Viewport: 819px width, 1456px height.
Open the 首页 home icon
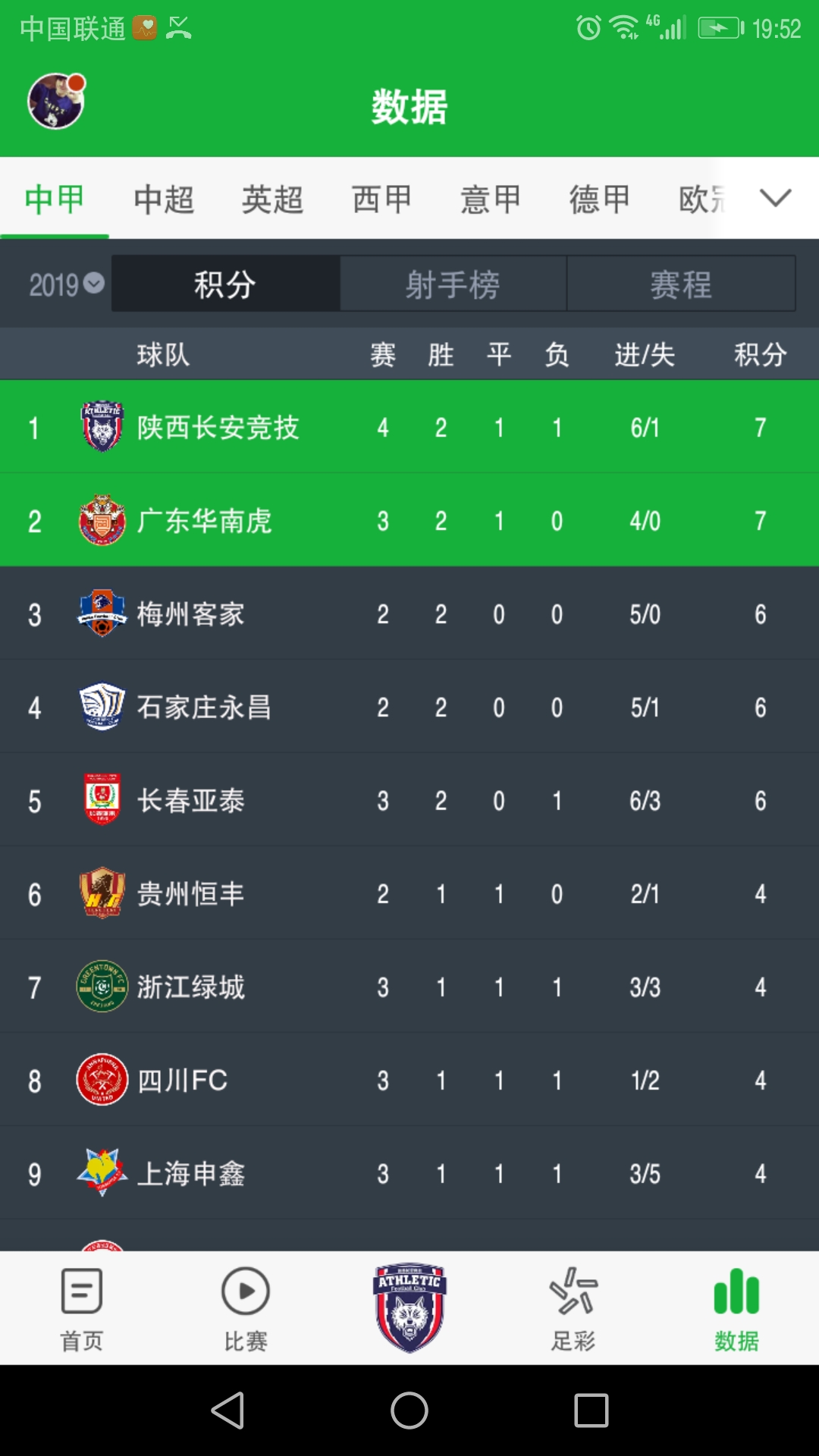81,1291
